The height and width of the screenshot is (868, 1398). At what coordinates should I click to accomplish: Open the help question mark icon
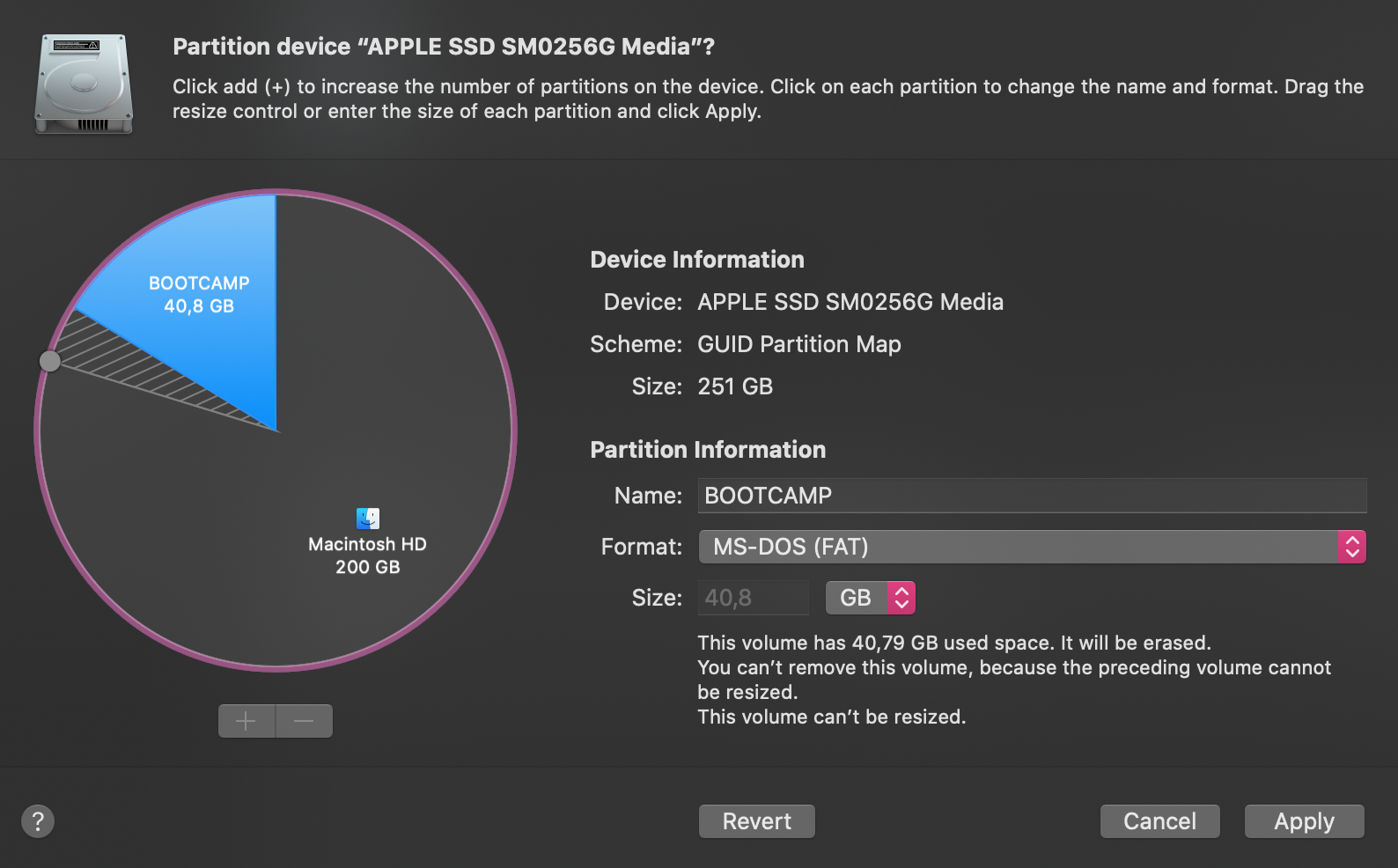click(37, 820)
